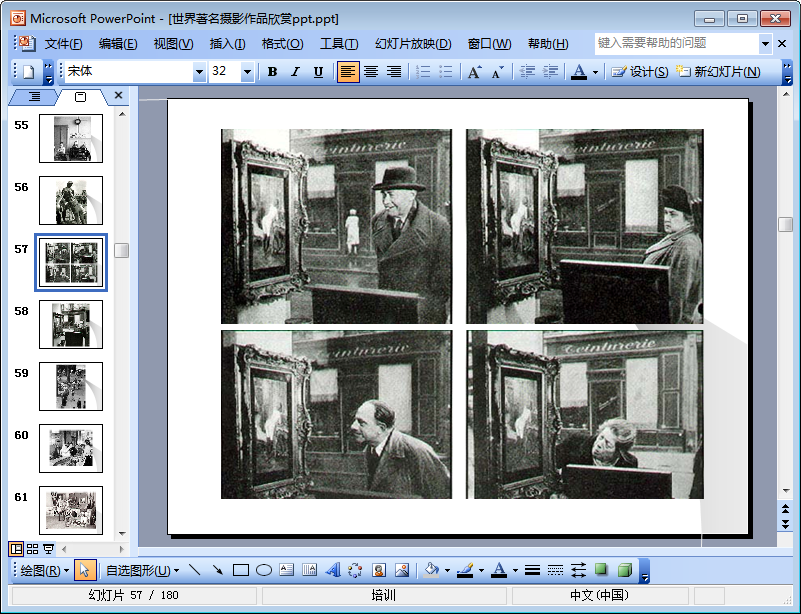Open the 插入(I) menu

(x=227, y=44)
